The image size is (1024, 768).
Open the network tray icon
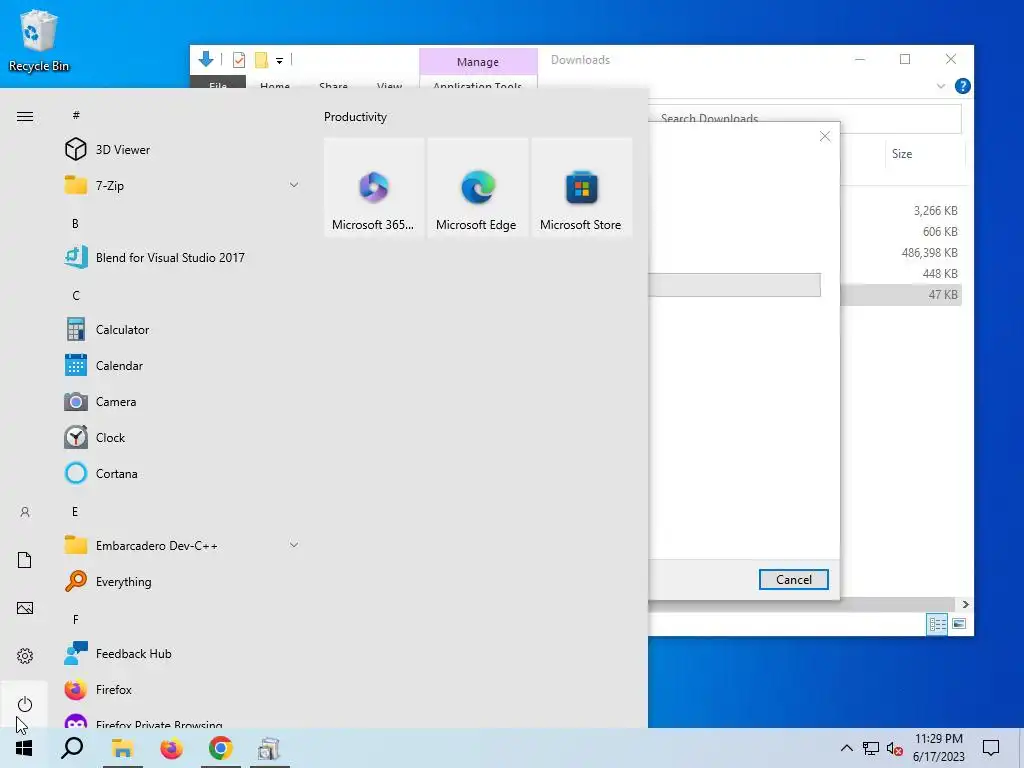871,748
